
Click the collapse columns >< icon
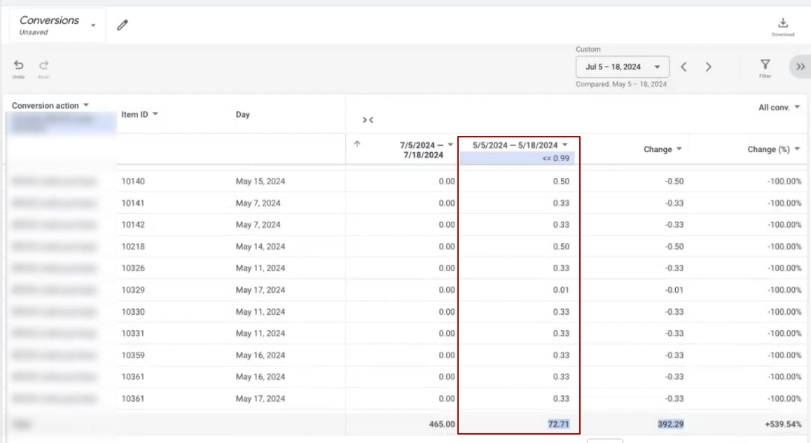click(x=367, y=120)
